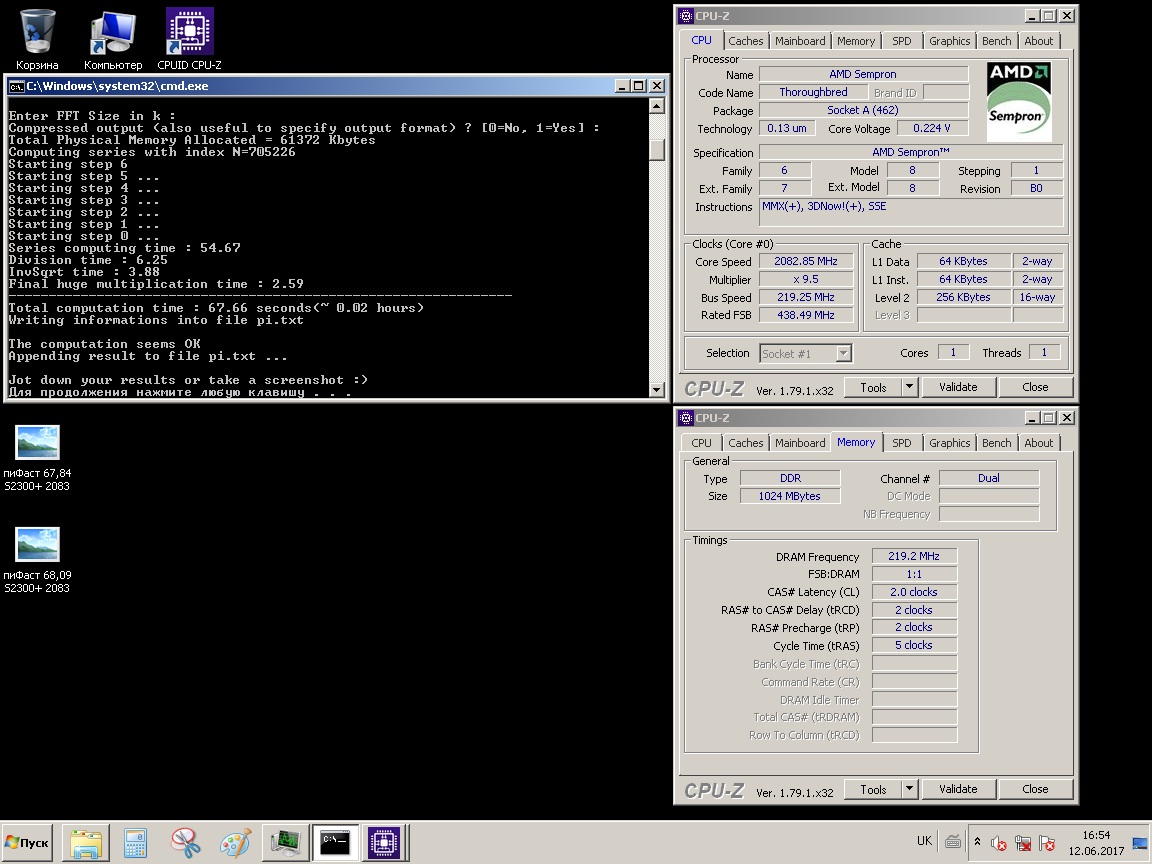Click the on-screen keyboard tray icon
This screenshot has width=1152, height=864.
click(x=953, y=842)
